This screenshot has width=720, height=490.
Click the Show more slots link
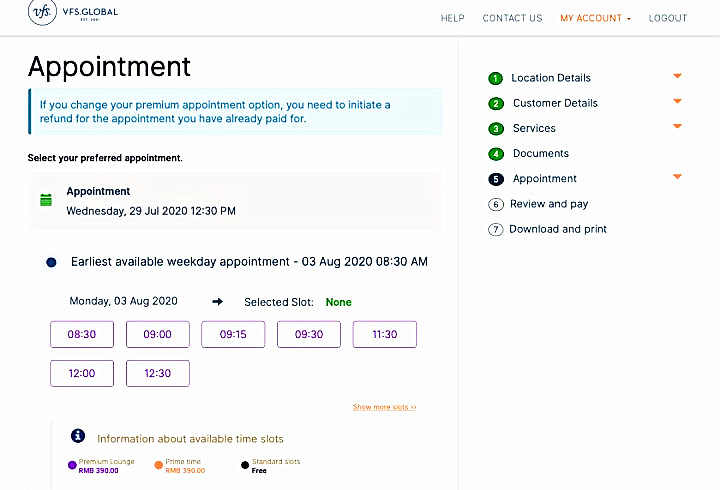pos(384,407)
